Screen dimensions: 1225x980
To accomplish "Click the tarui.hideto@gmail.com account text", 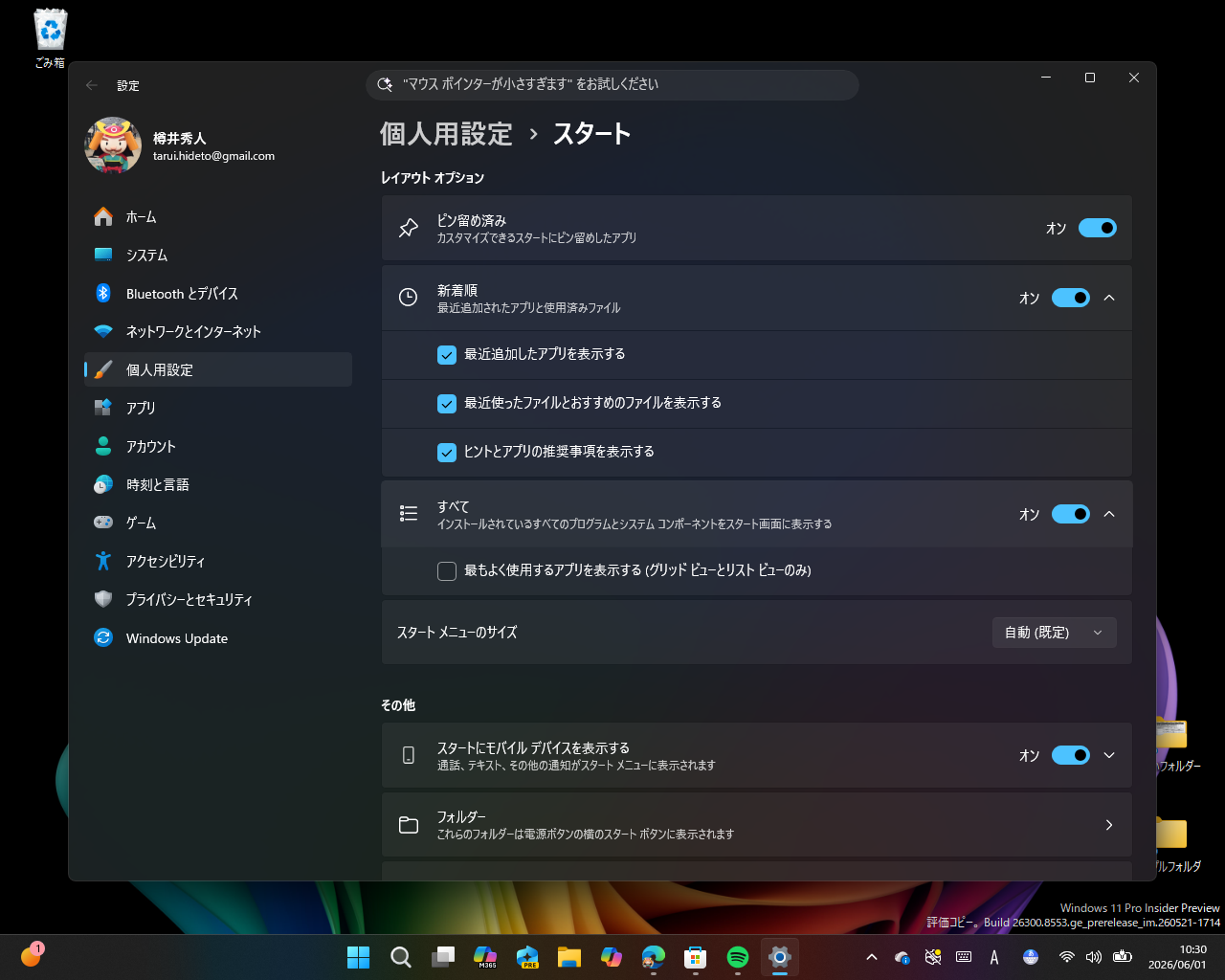I will click(213, 156).
